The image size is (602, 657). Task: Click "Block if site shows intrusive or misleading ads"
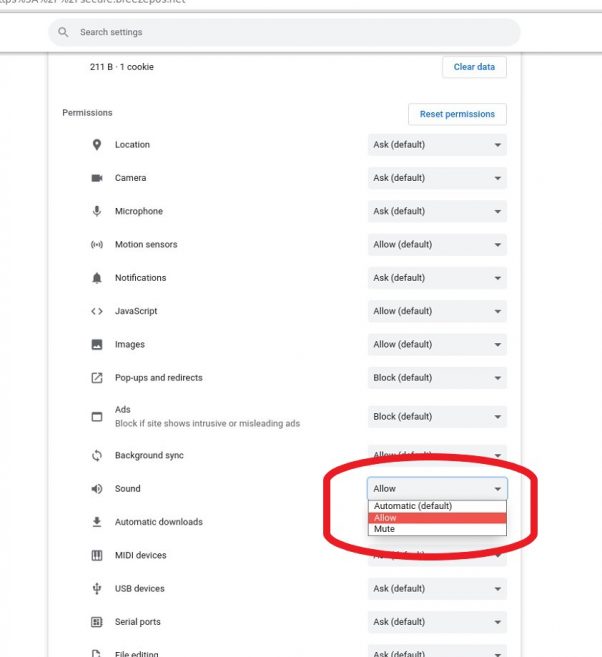(207, 424)
